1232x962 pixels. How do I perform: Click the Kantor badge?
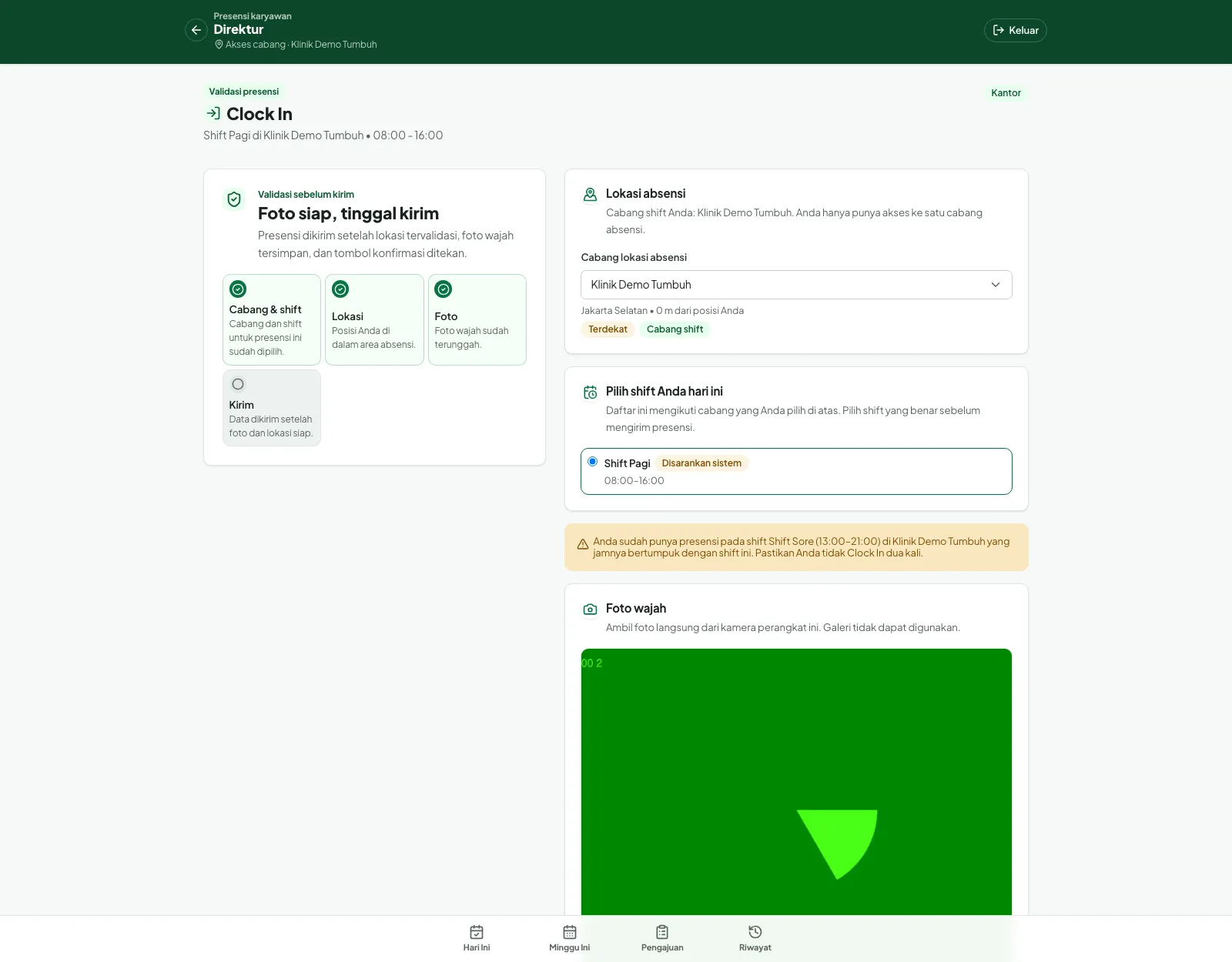pyautogui.click(x=1006, y=93)
